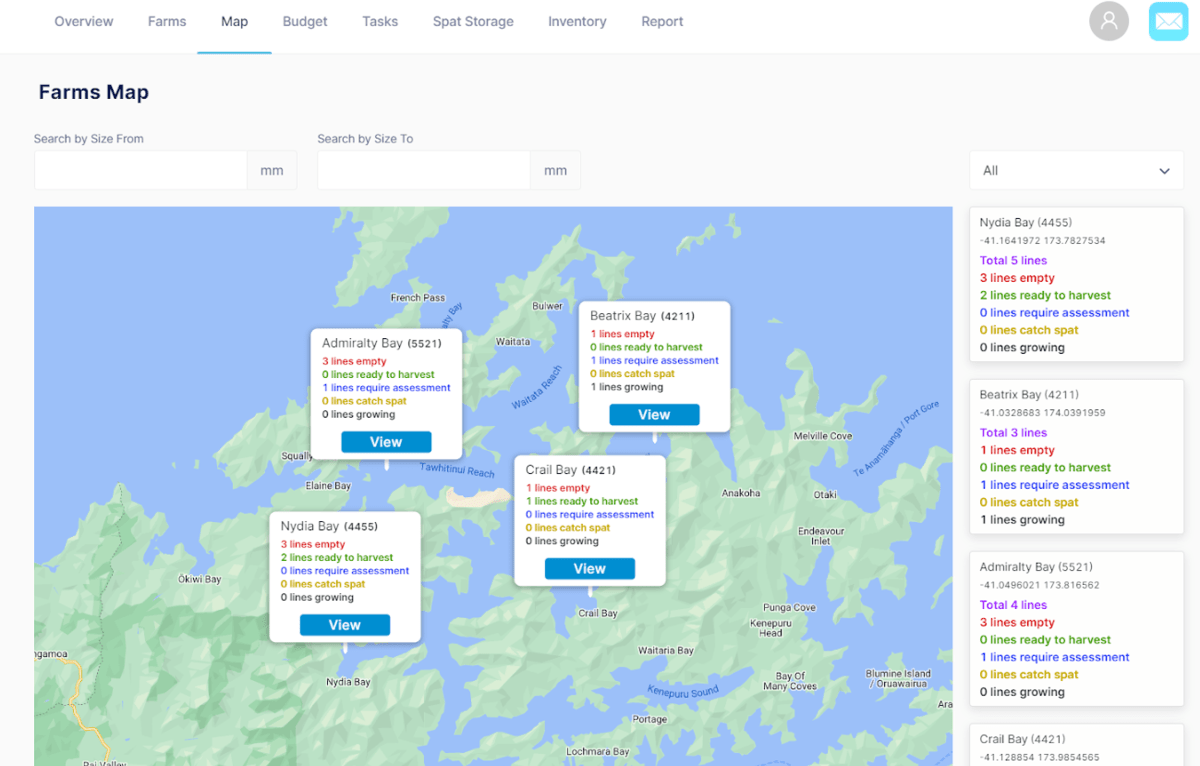Open the Tasks section
The width and height of the screenshot is (1200, 766).
(380, 21)
